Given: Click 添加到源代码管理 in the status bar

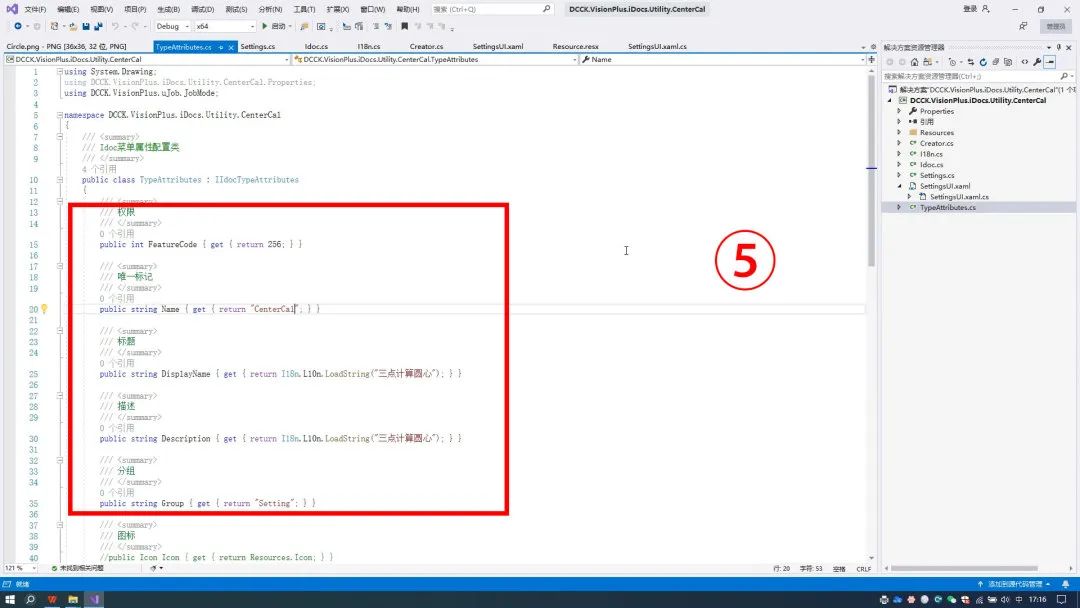Looking at the screenshot, I should (1014, 584).
